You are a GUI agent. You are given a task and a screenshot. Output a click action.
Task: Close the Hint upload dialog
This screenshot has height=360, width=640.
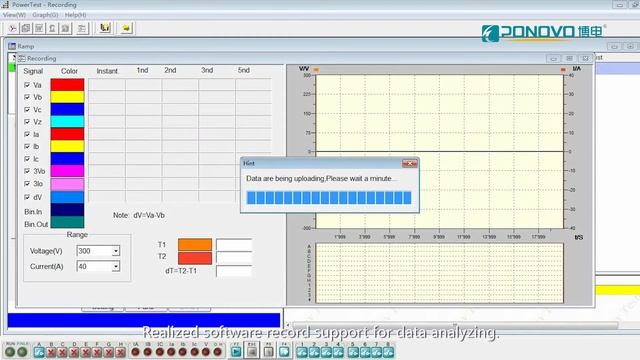[x=409, y=163]
